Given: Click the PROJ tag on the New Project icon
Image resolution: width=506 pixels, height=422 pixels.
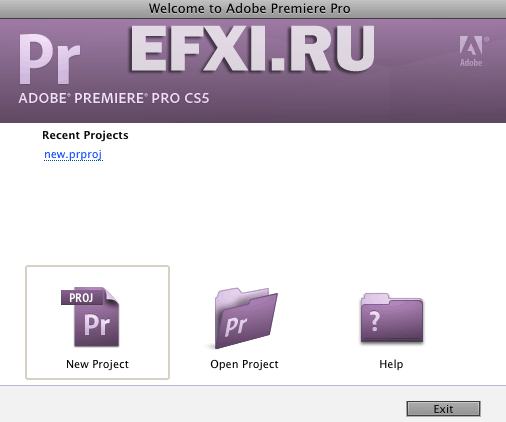Looking at the screenshot, I should [x=82, y=297].
